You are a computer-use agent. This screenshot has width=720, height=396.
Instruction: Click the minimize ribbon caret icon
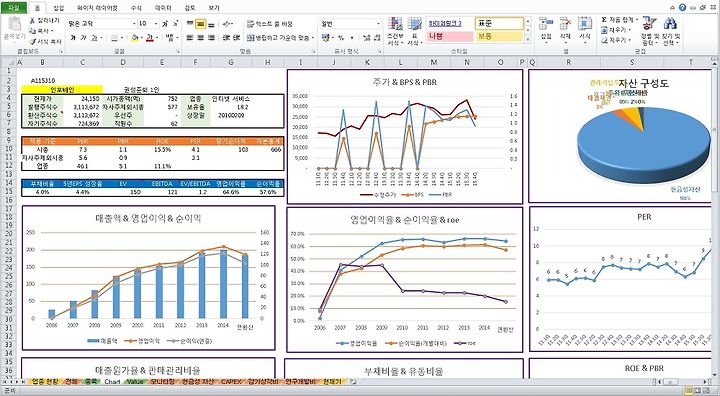tap(673, 8)
